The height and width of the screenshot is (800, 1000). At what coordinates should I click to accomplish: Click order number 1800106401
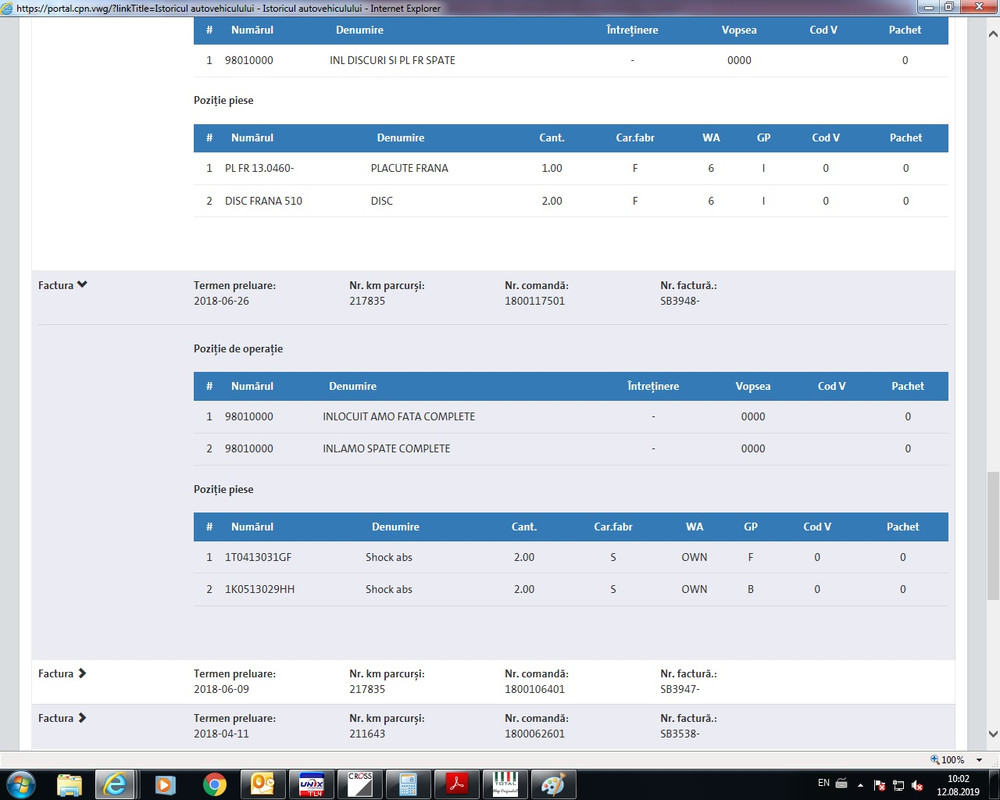(534, 690)
